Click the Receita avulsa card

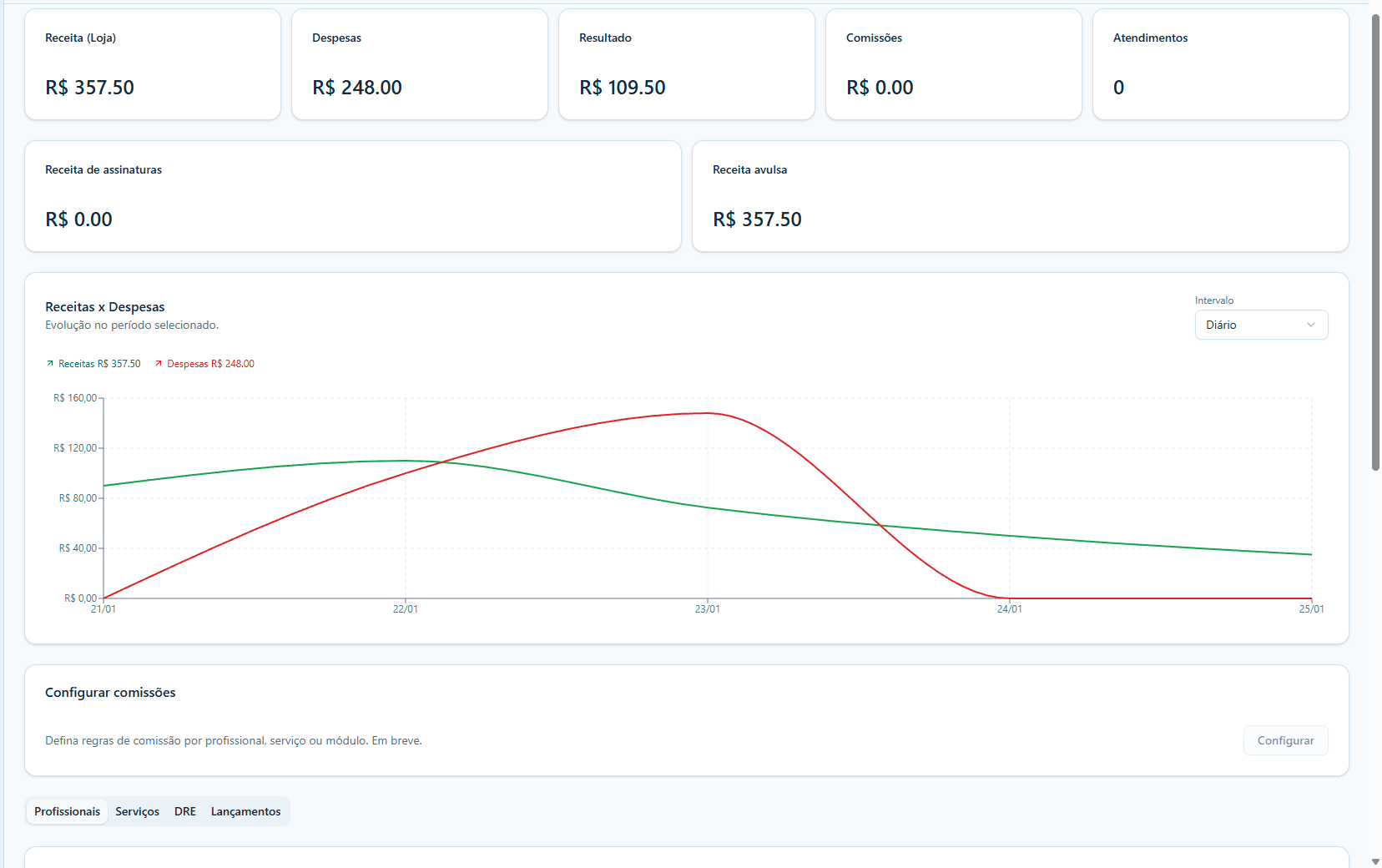click(x=1021, y=196)
